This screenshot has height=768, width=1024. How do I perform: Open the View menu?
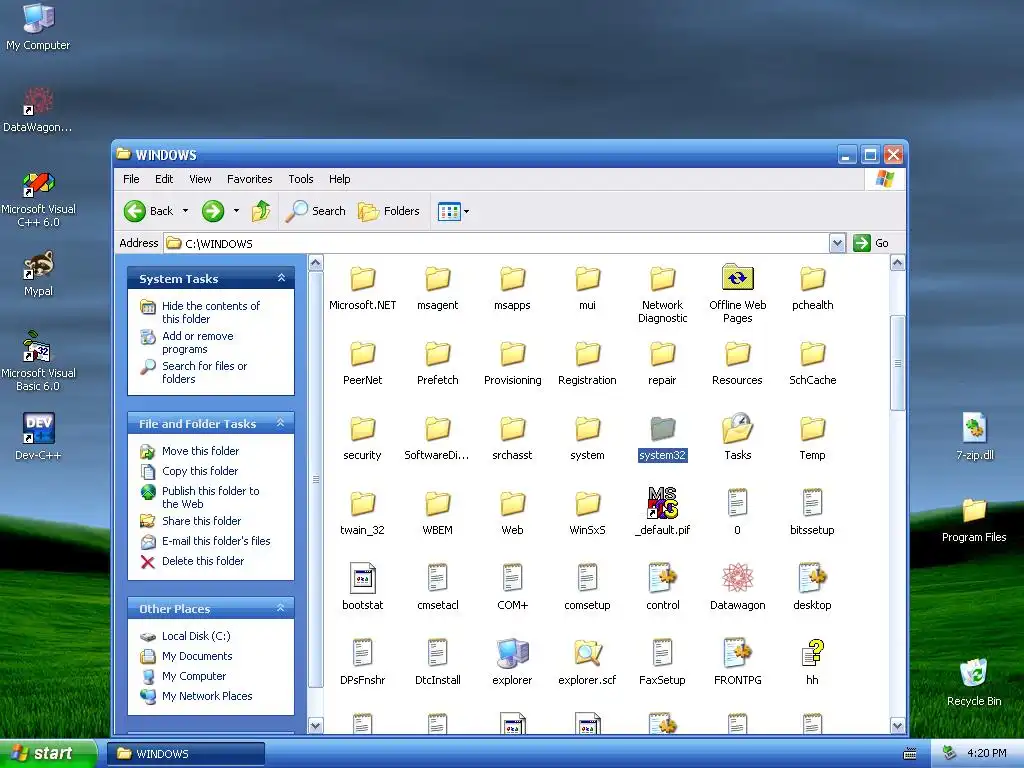point(200,179)
